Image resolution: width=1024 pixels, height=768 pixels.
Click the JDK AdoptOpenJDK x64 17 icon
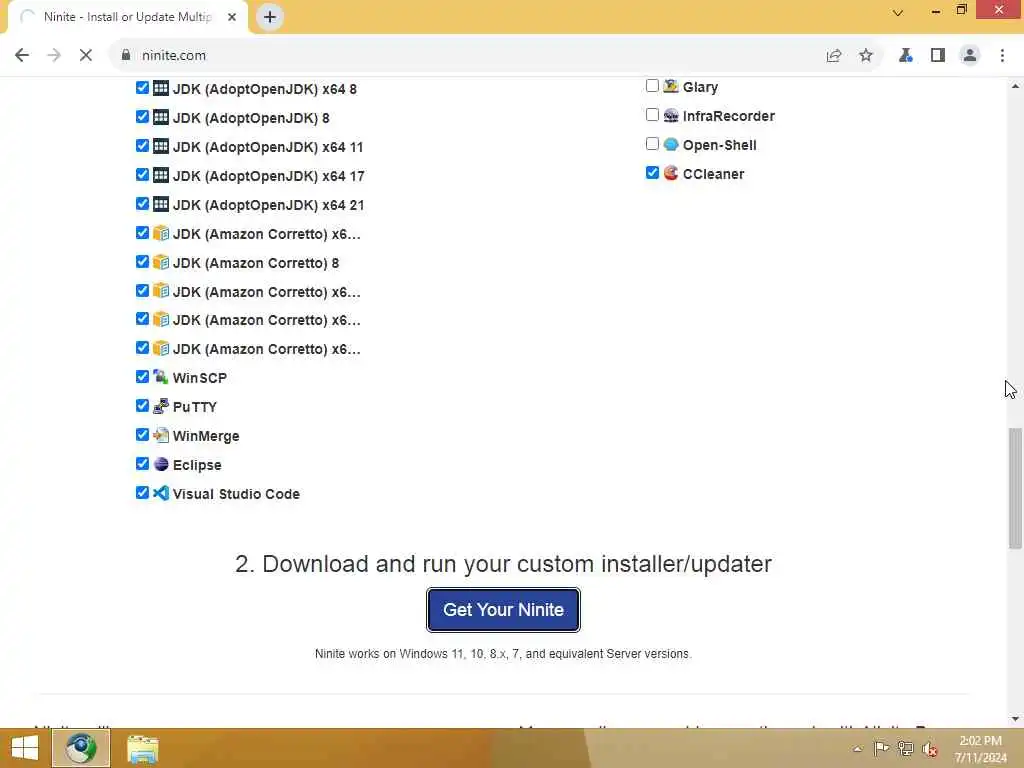pyautogui.click(x=161, y=175)
